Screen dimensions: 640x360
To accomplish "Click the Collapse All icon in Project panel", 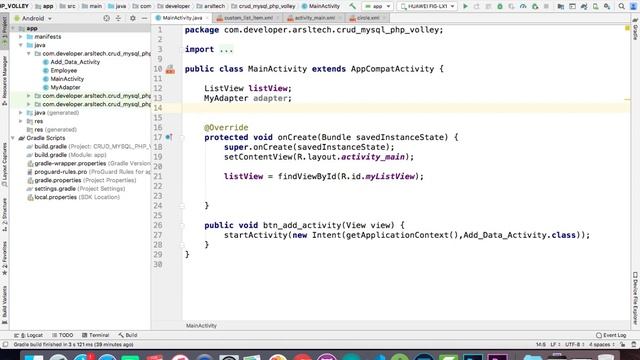I will pos(118,18).
